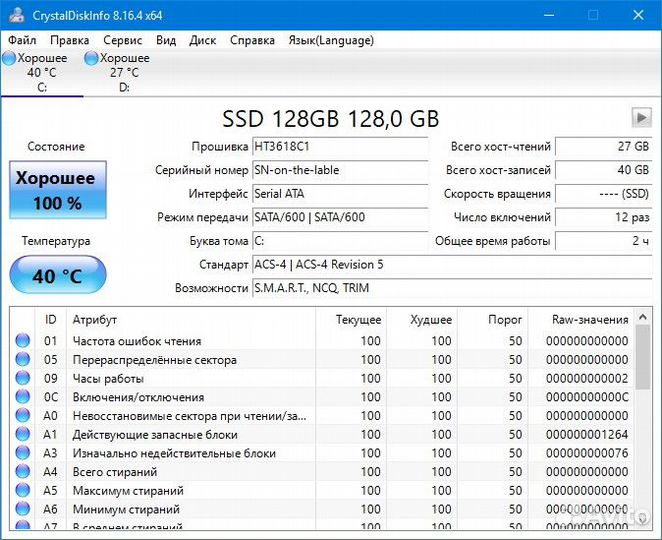This screenshot has width=662, height=540.
Task: Click the Прошивка field HT3618C1
Action: click(340, 147)
